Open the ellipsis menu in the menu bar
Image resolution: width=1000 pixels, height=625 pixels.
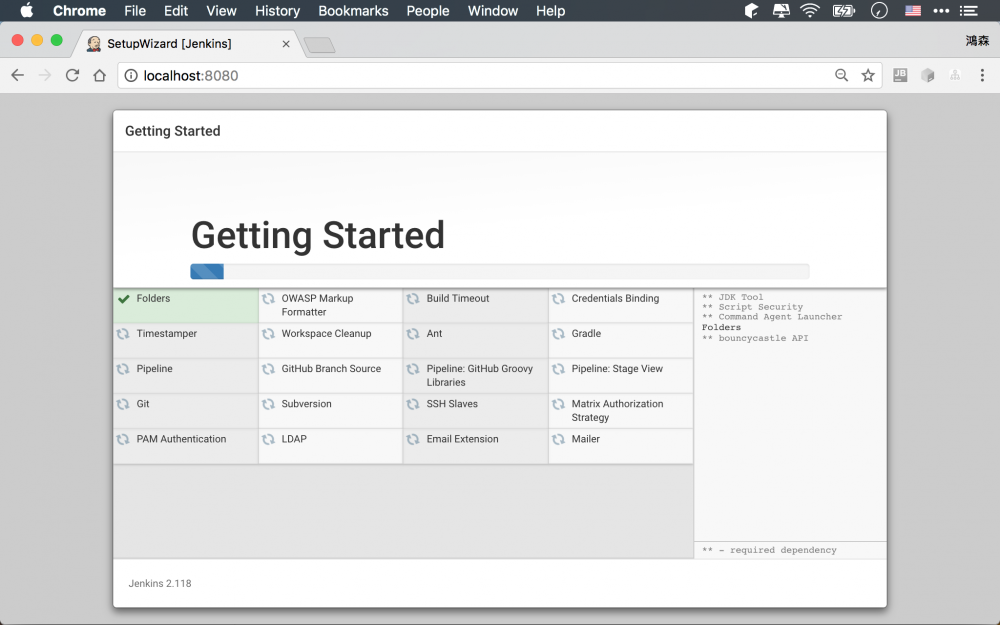940,11
